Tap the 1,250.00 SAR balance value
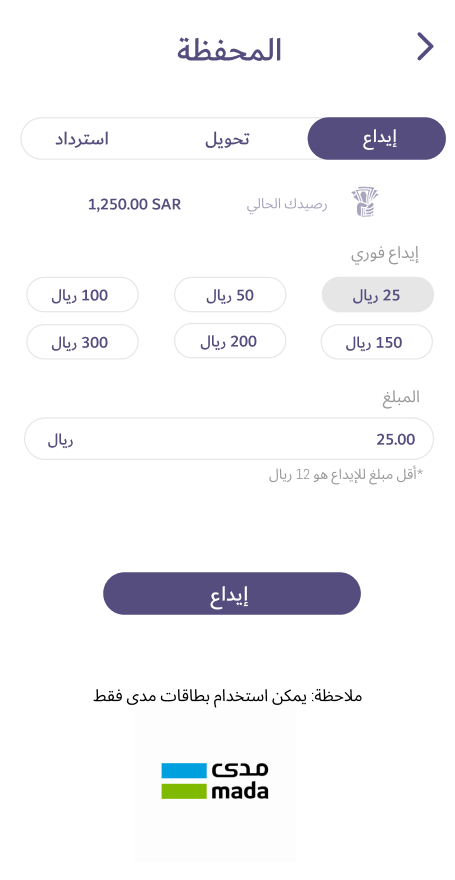Viewport: 455px width, 880px height. 135,204
